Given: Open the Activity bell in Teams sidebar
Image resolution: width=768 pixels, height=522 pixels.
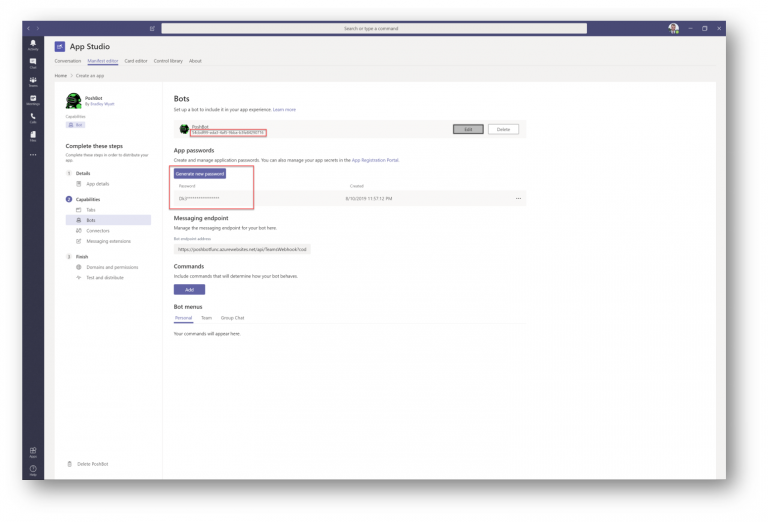Looking at the screenshot, I should pyautogui.click(x=33, y=45).
